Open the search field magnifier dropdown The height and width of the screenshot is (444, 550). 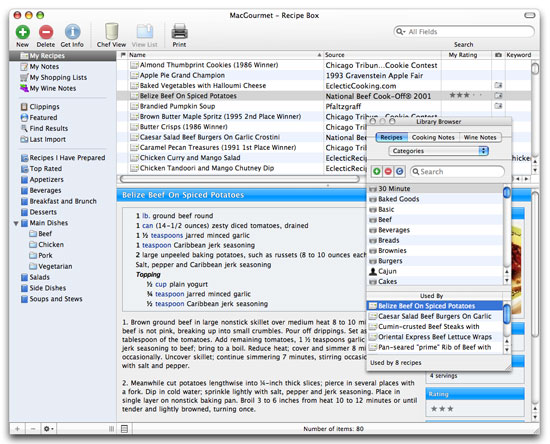[400, 32]
